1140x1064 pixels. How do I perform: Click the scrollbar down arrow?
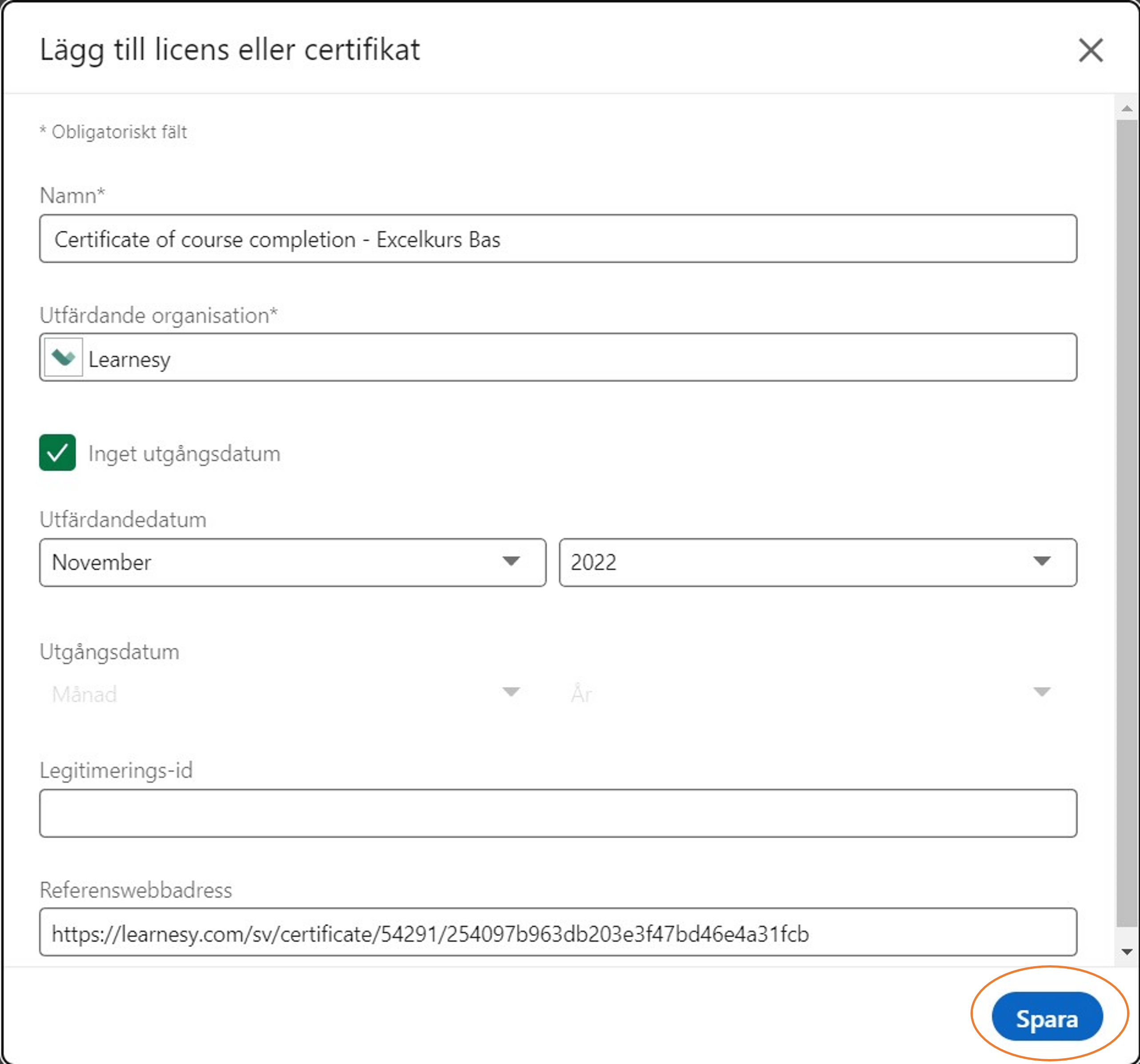coord(1127,952)
